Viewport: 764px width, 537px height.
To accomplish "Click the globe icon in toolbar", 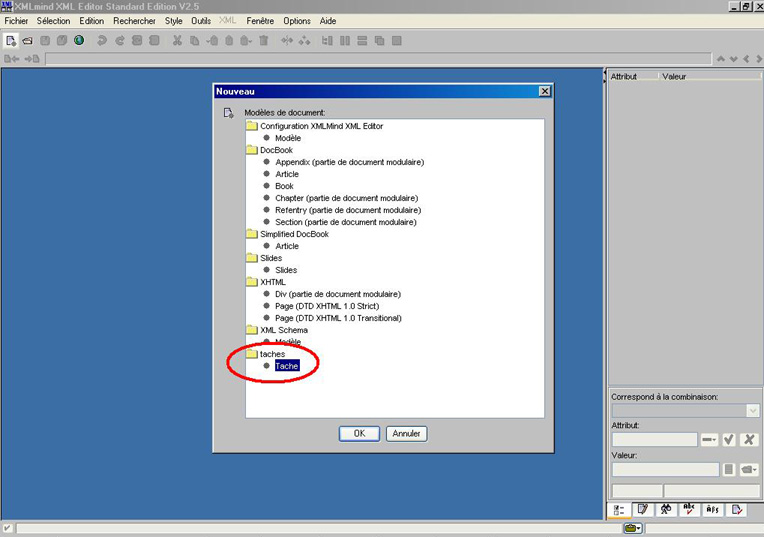I will coord(79,41).
